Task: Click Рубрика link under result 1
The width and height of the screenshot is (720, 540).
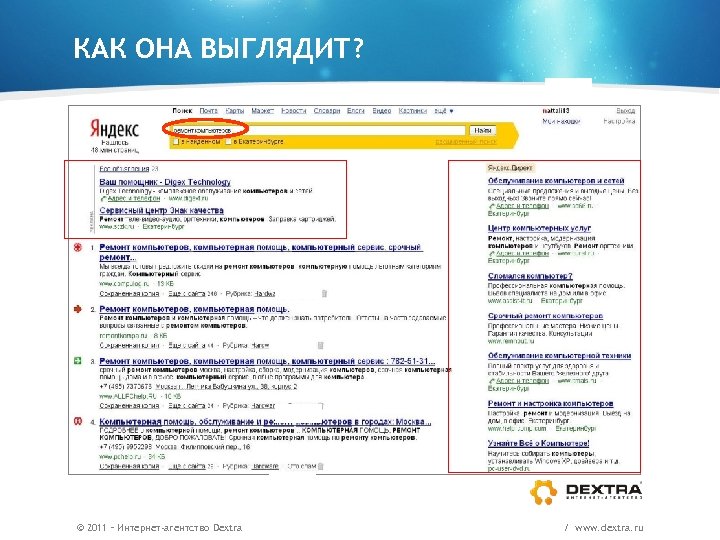Action: coord(264,293)
